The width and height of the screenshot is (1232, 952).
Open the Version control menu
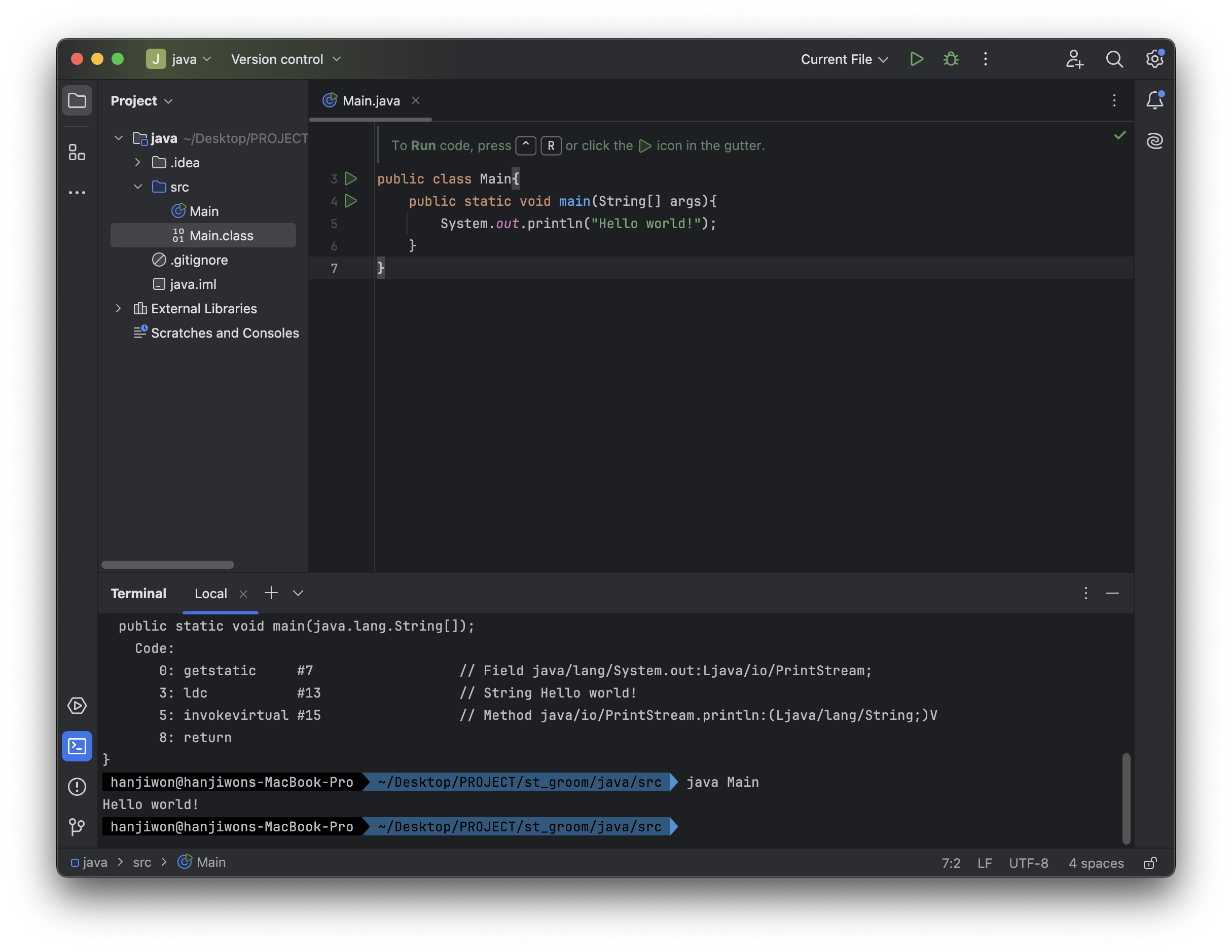click(x=285, y=59)
